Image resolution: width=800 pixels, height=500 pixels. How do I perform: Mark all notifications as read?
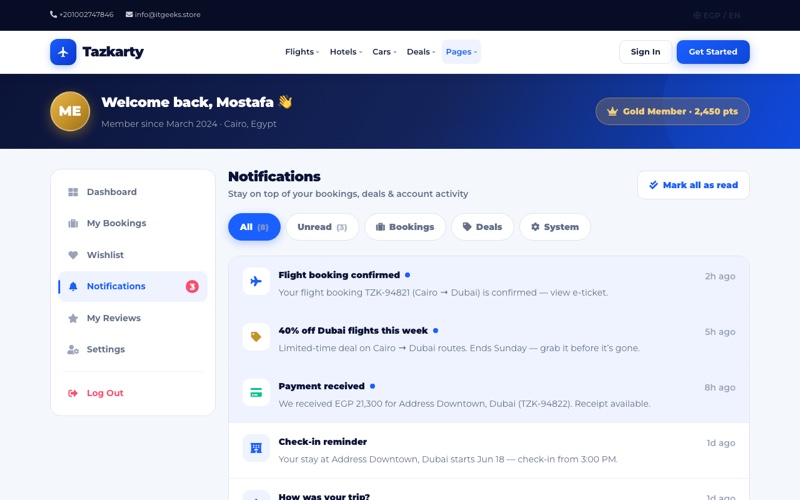coord(693,185)
